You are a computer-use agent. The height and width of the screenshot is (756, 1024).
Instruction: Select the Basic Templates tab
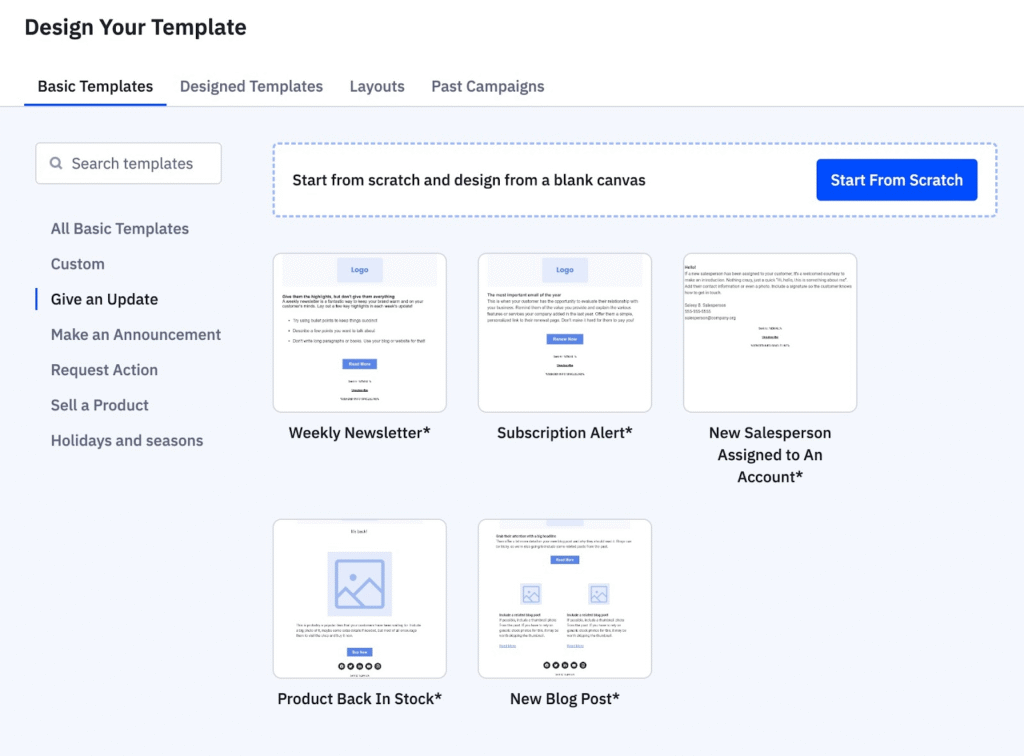coord(95,86)
